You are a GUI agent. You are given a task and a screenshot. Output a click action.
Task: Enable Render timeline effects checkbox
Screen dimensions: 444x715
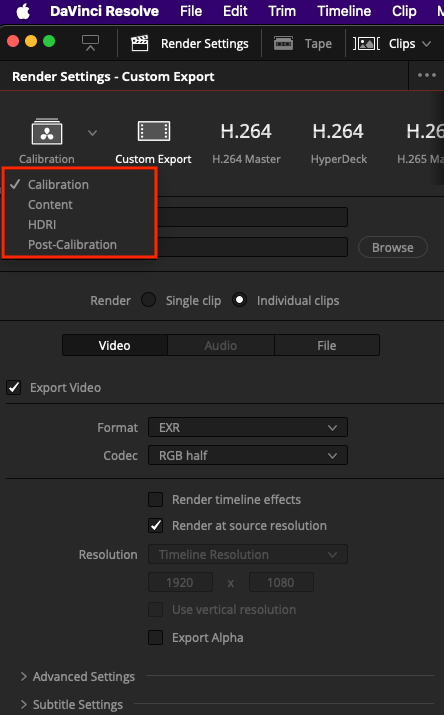(x=155, y=499)
